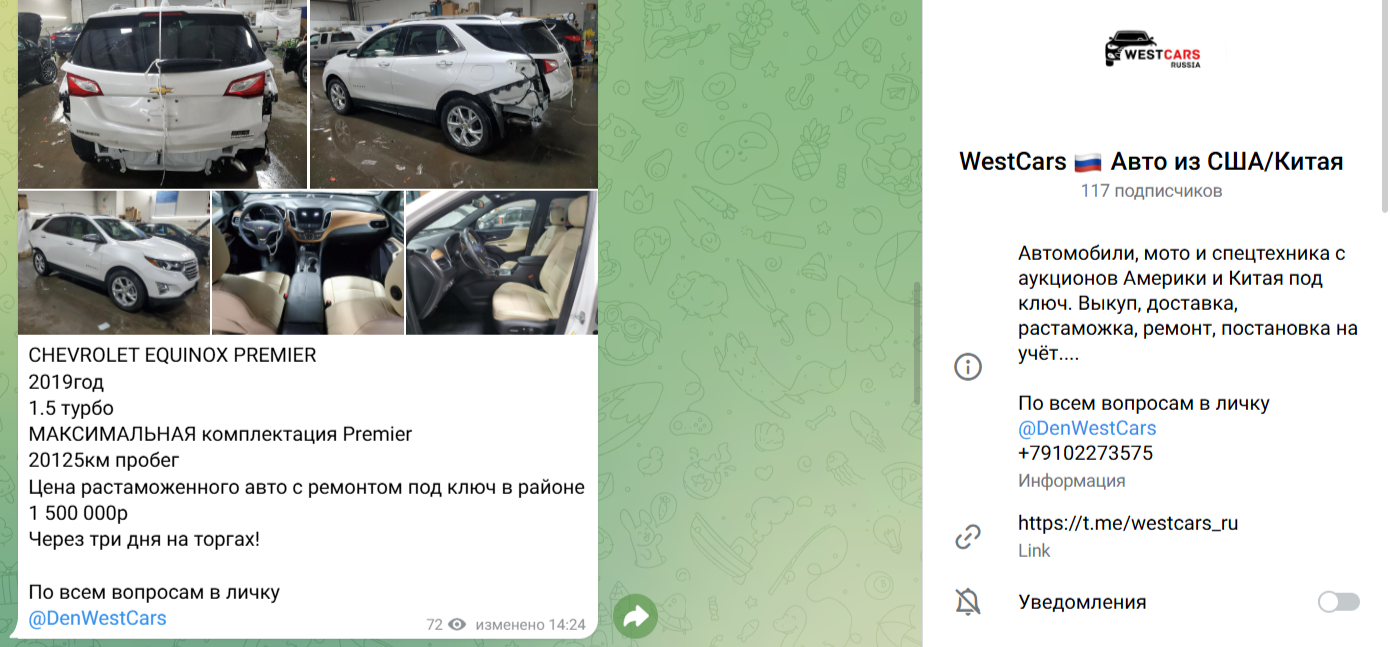
Task: Click the chat area scrollbar thumb
Action: (x=916, y=343)
